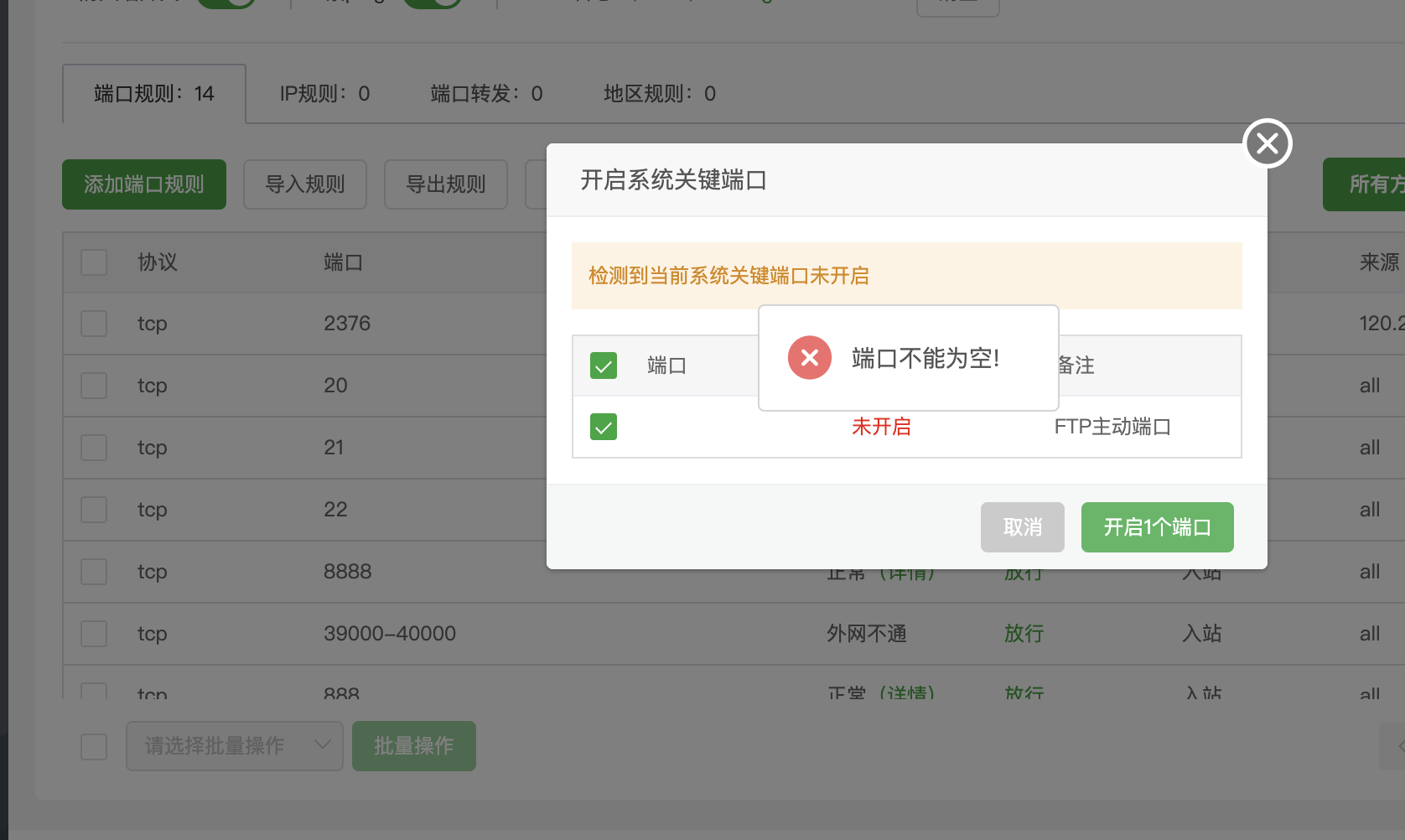Click port value 22
1405x840 pixels.
pos(335,510)
